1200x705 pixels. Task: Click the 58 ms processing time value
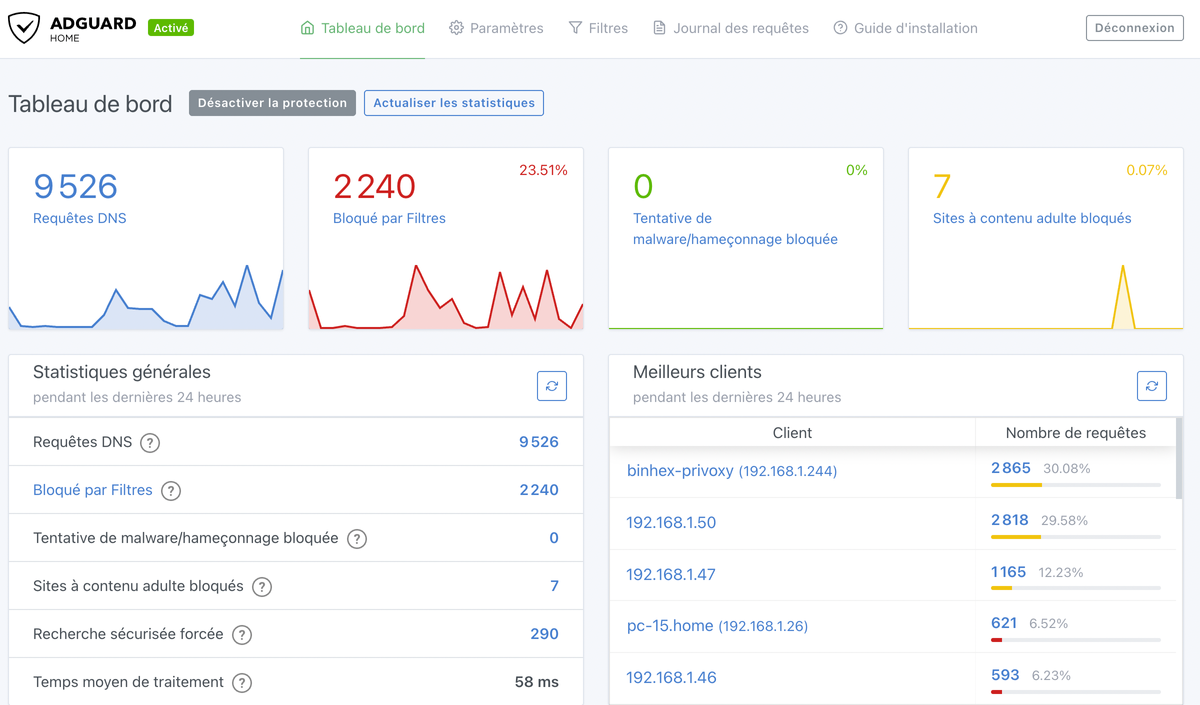[x=537, y=682]
